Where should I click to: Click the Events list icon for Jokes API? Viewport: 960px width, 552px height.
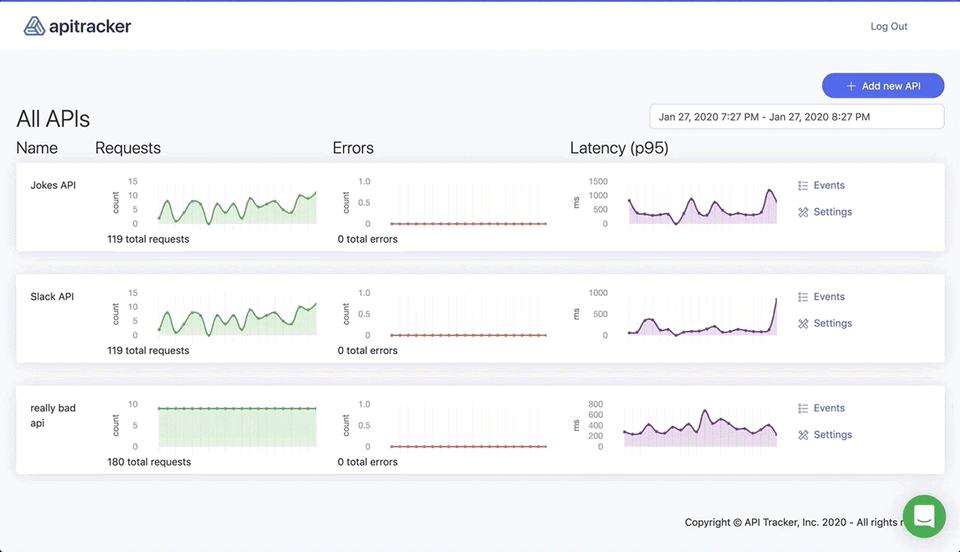pyautogui.click(x=803, y=185)
